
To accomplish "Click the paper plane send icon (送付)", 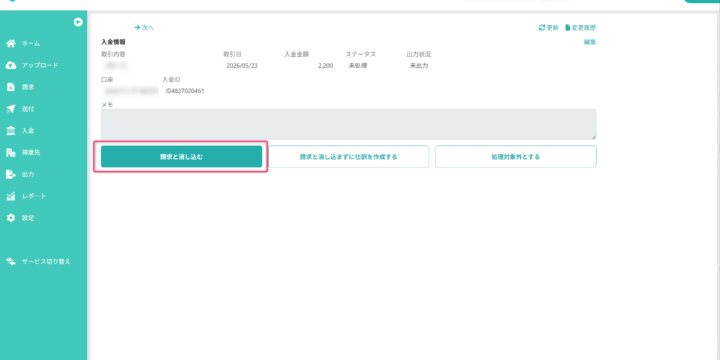I will click(x=11, y=109).
